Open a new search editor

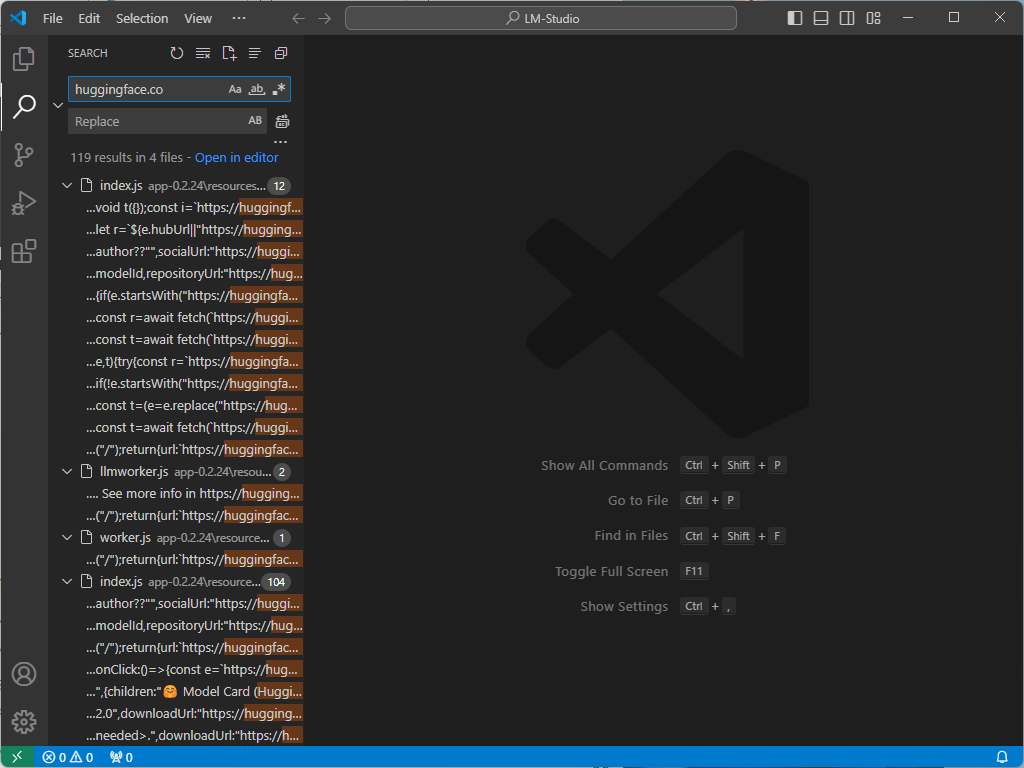[x=229, y=53]
